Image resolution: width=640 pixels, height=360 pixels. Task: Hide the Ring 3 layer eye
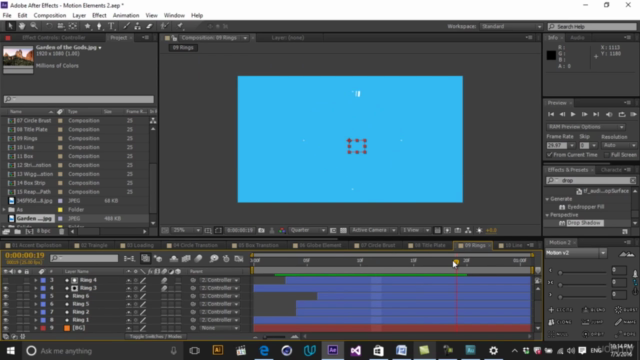(6, 288)
